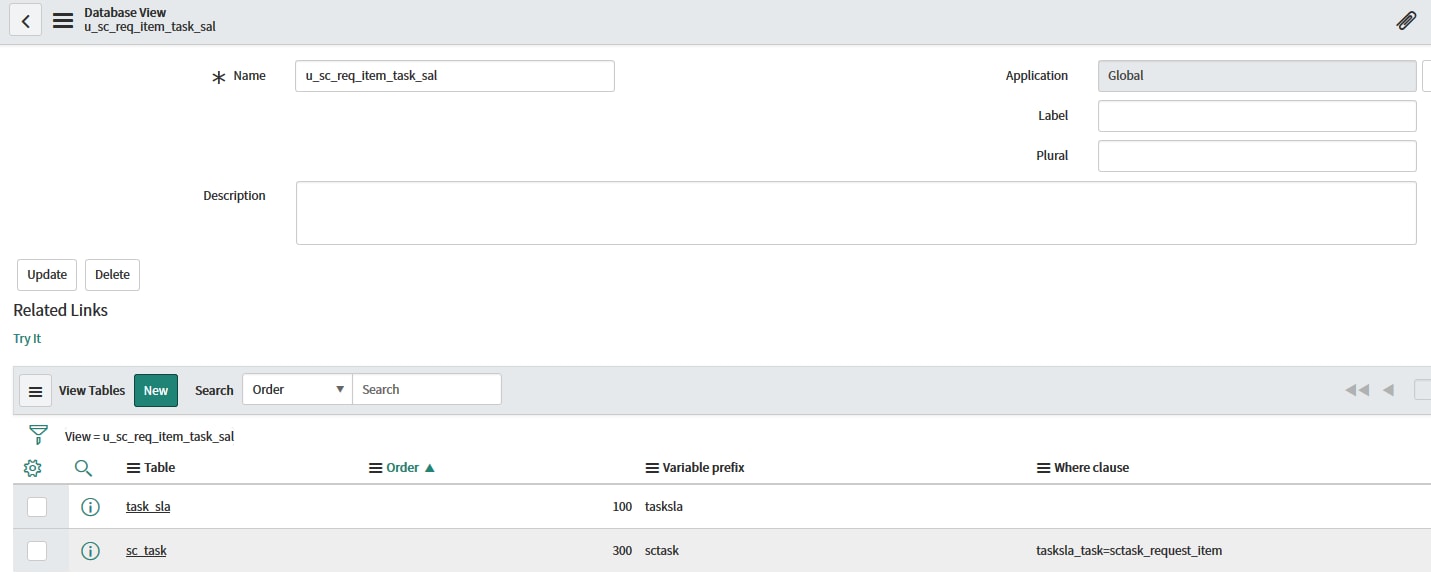Click the Application field showing Global
This screenshot has height=580, width=1431.
[x=1257, y=76]
